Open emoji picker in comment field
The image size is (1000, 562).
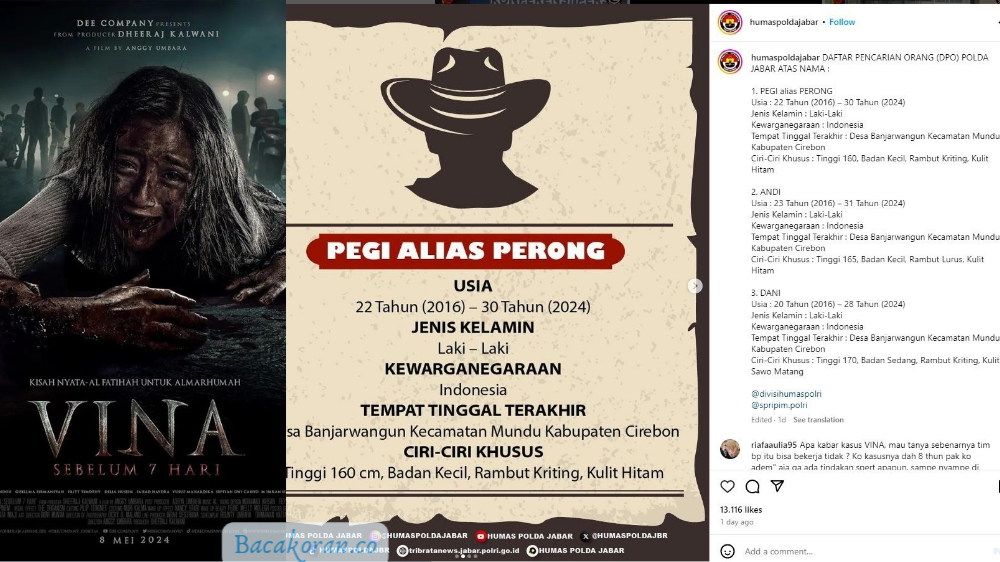point(727,551)
